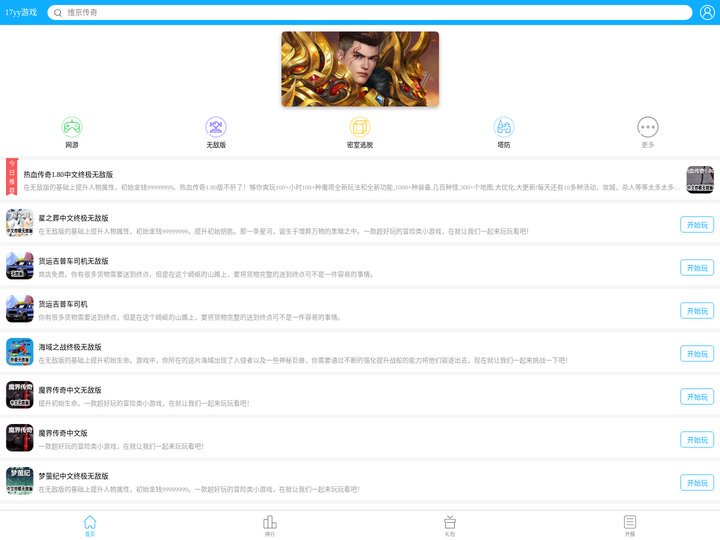Image resolution: width=720 pixels, height=540 pixels.
Task: Click 海域之战 description about 提升初始生命
Action: (x=303, y=360)
